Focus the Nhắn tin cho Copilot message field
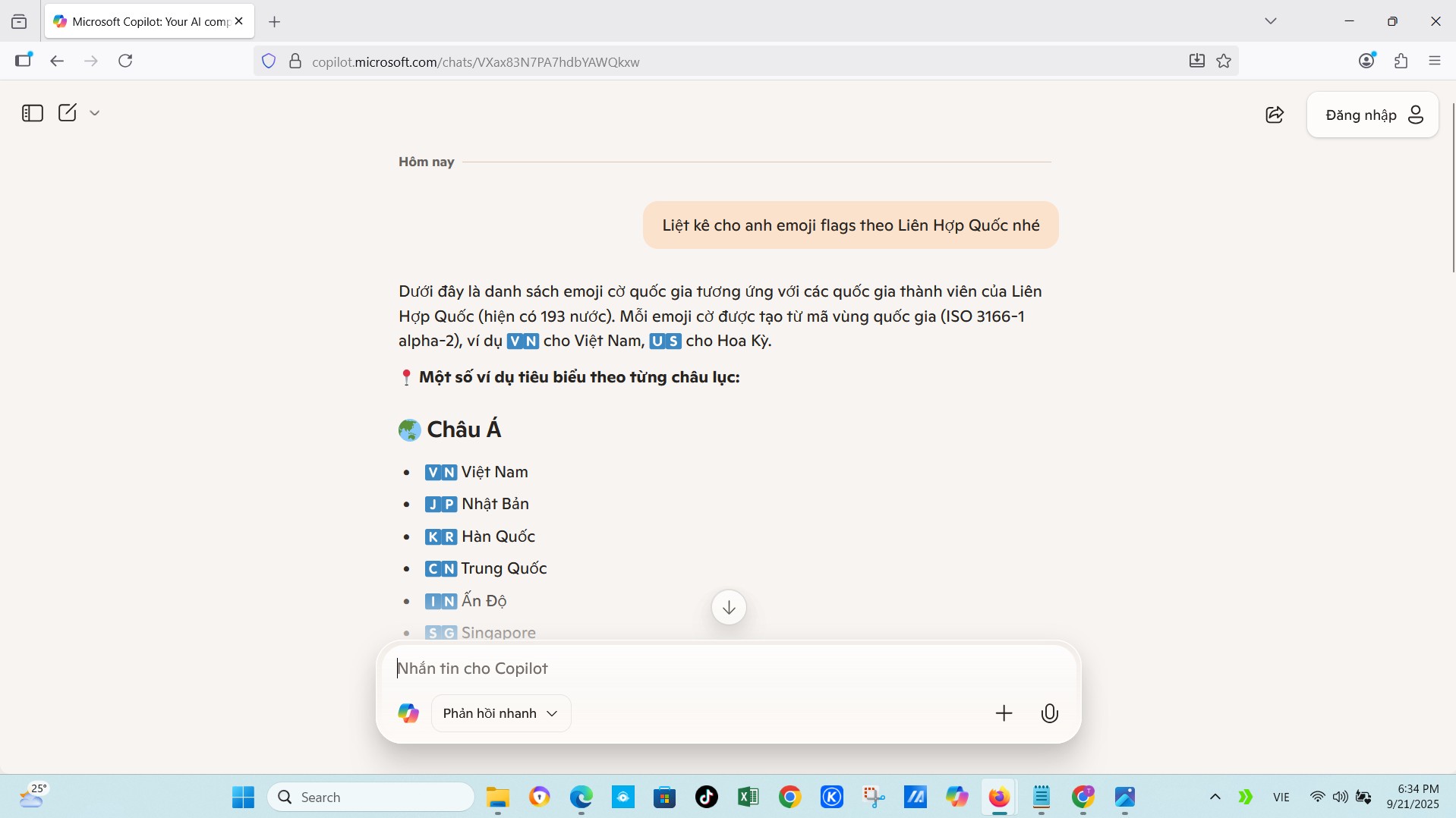1456x818 pixels. [729, 669]
